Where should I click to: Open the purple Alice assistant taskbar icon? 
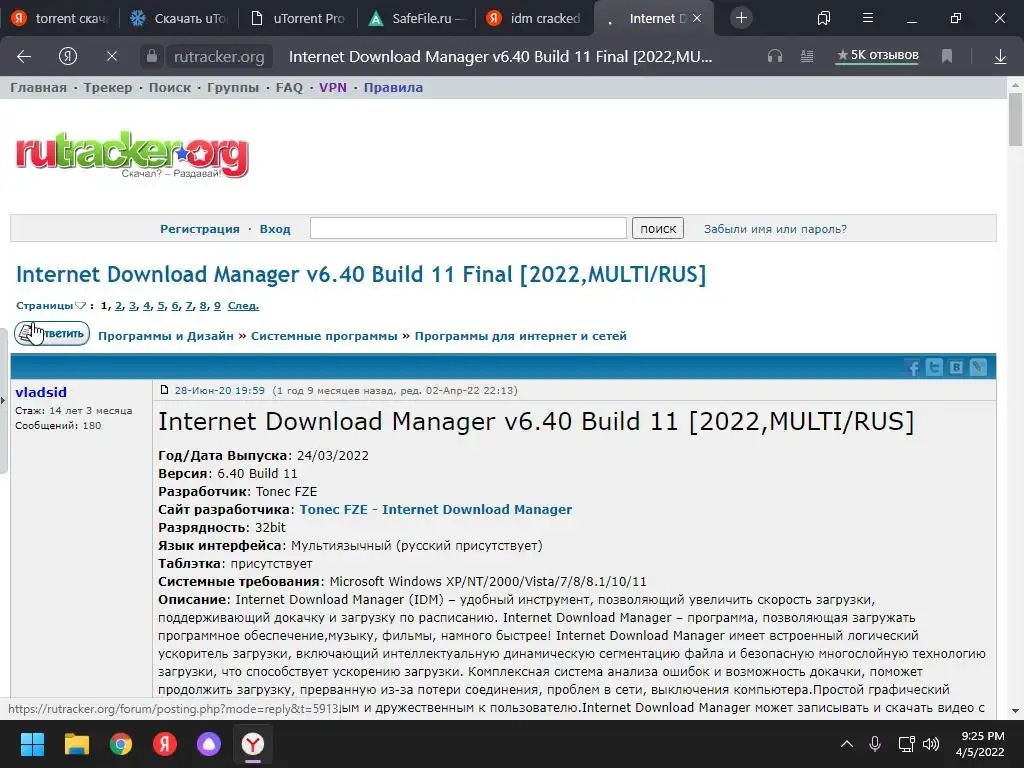208,744
